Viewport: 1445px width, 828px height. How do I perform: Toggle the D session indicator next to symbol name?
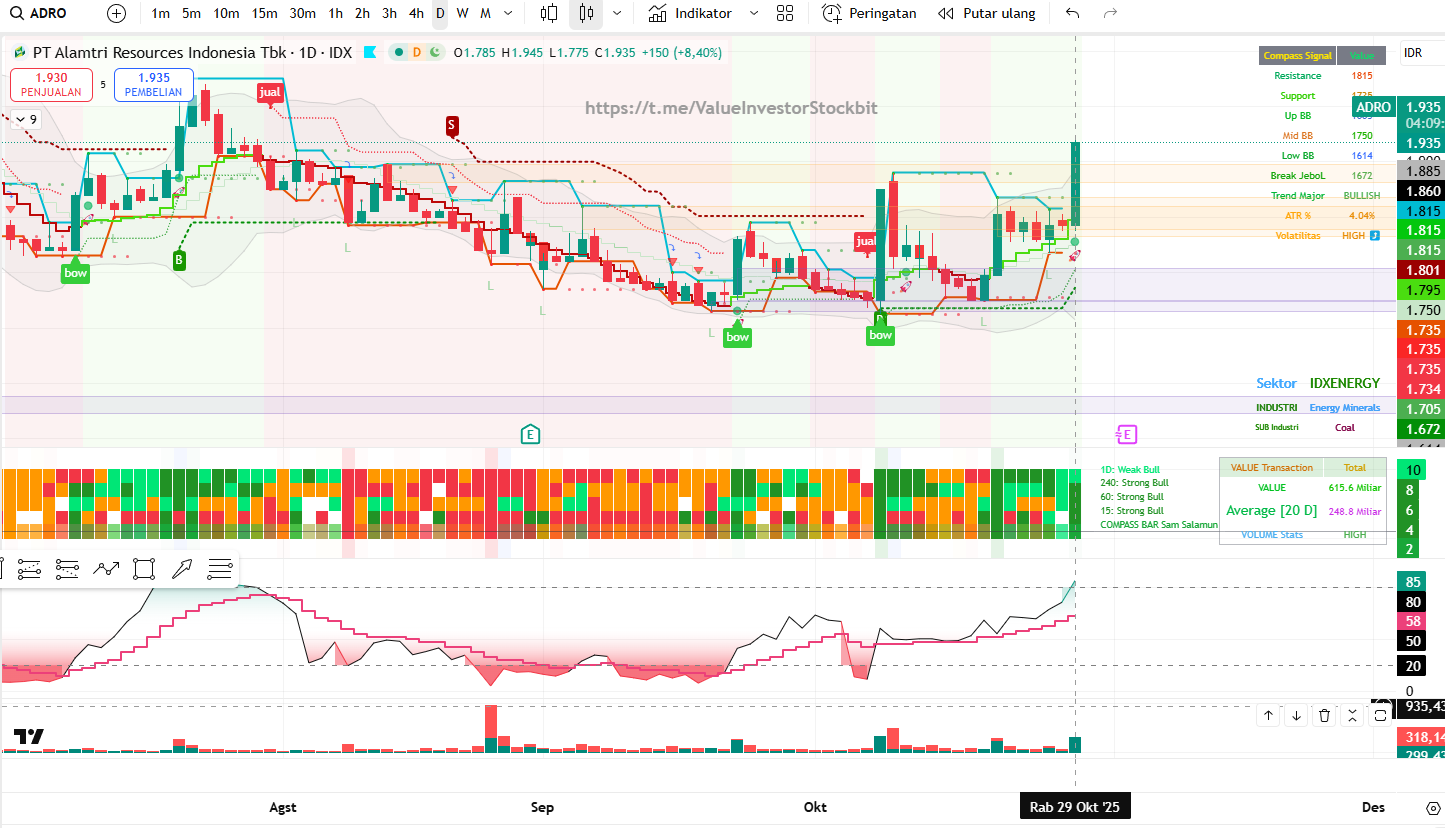click(x=417, y=52)
